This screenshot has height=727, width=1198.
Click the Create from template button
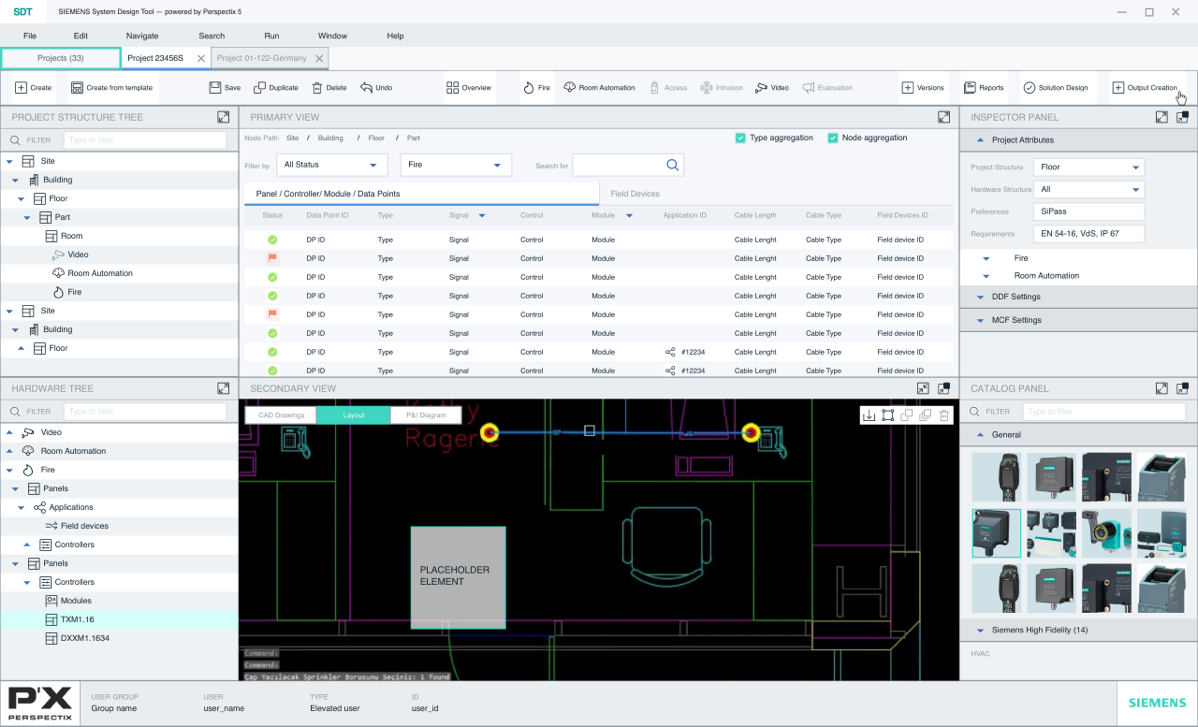point(110,87)
